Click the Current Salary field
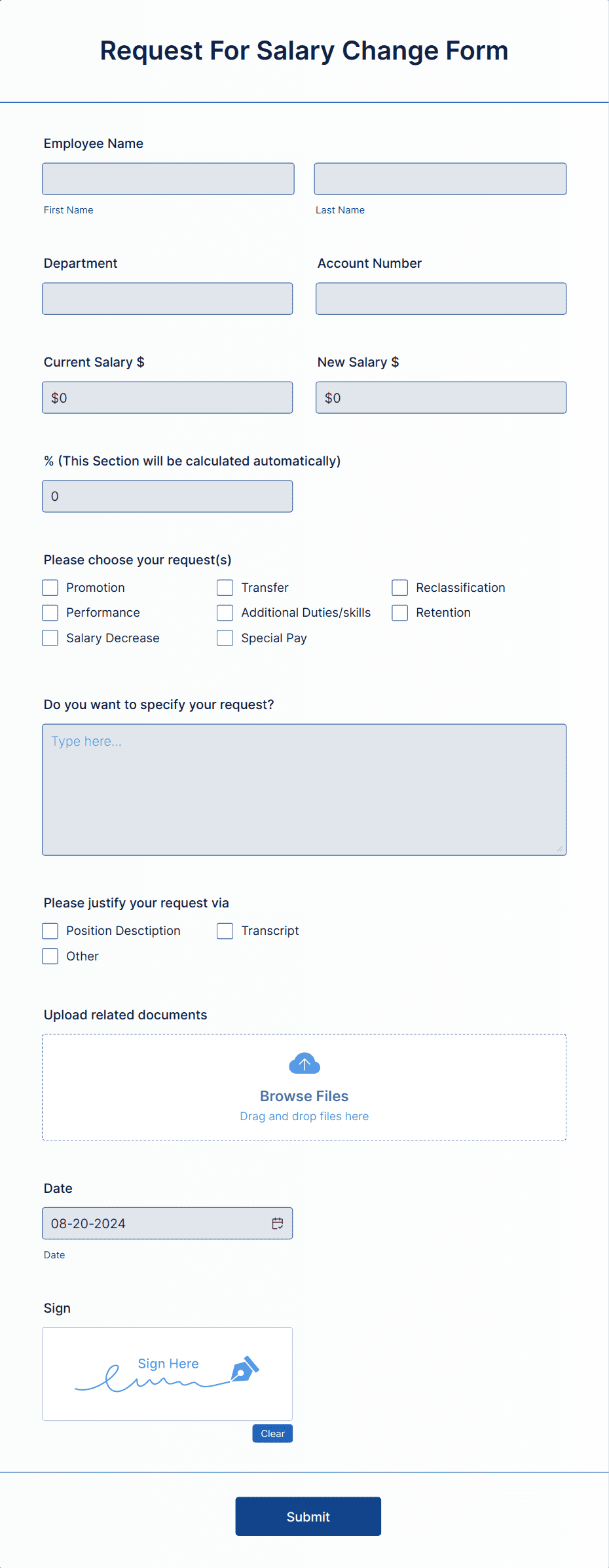Image resolution: width=609 pixels, height=1568 pixels. point(167,397)
